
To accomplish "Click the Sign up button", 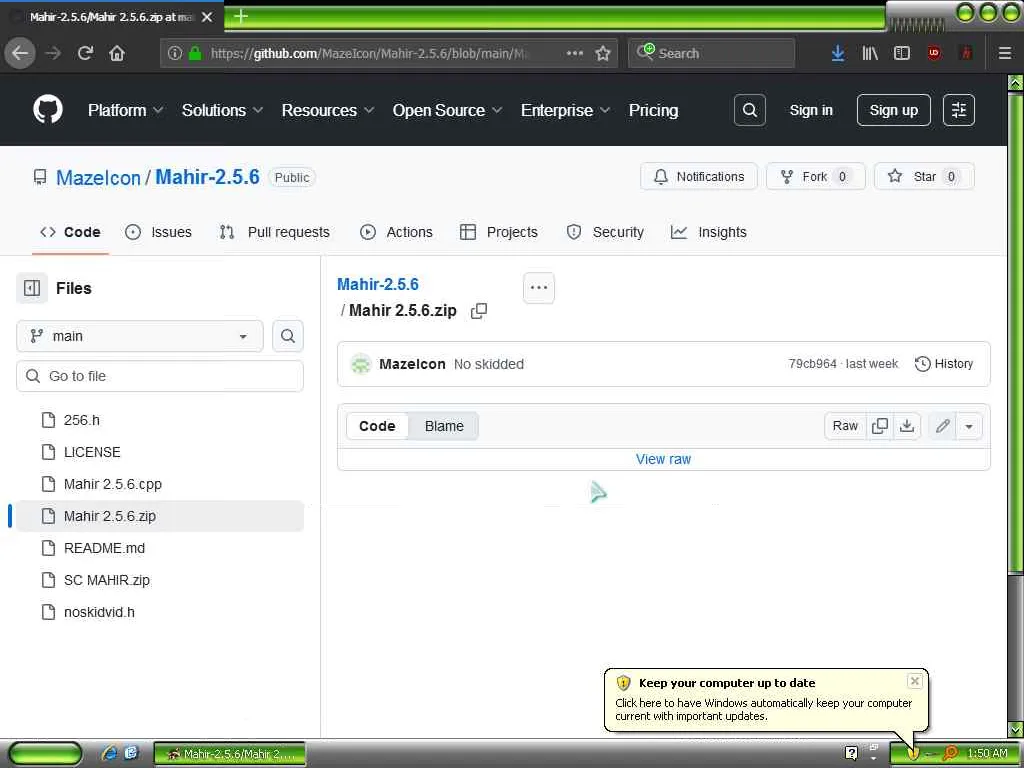I will [x=893, y=110].
